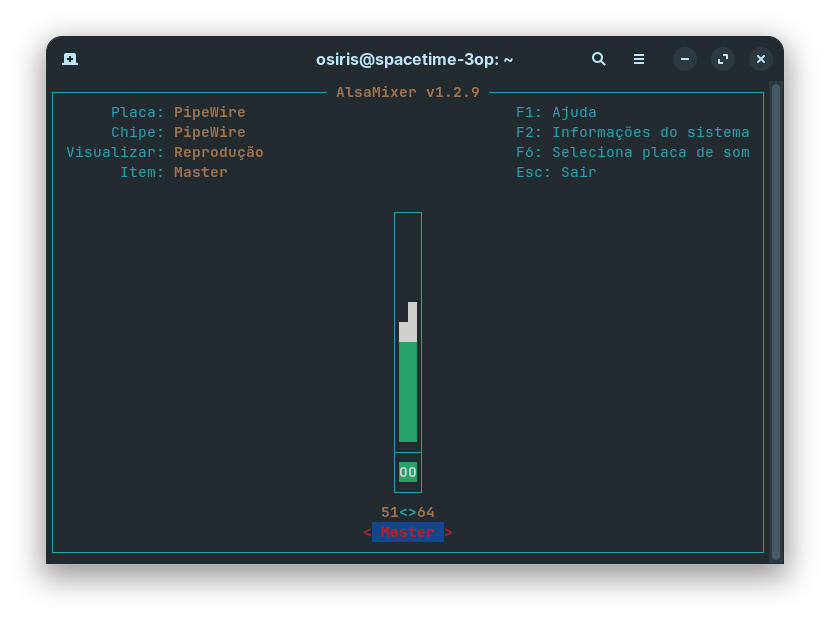Close the terminal window
The height and width of the screenshot is (620, 830).
tap(761, 59)
